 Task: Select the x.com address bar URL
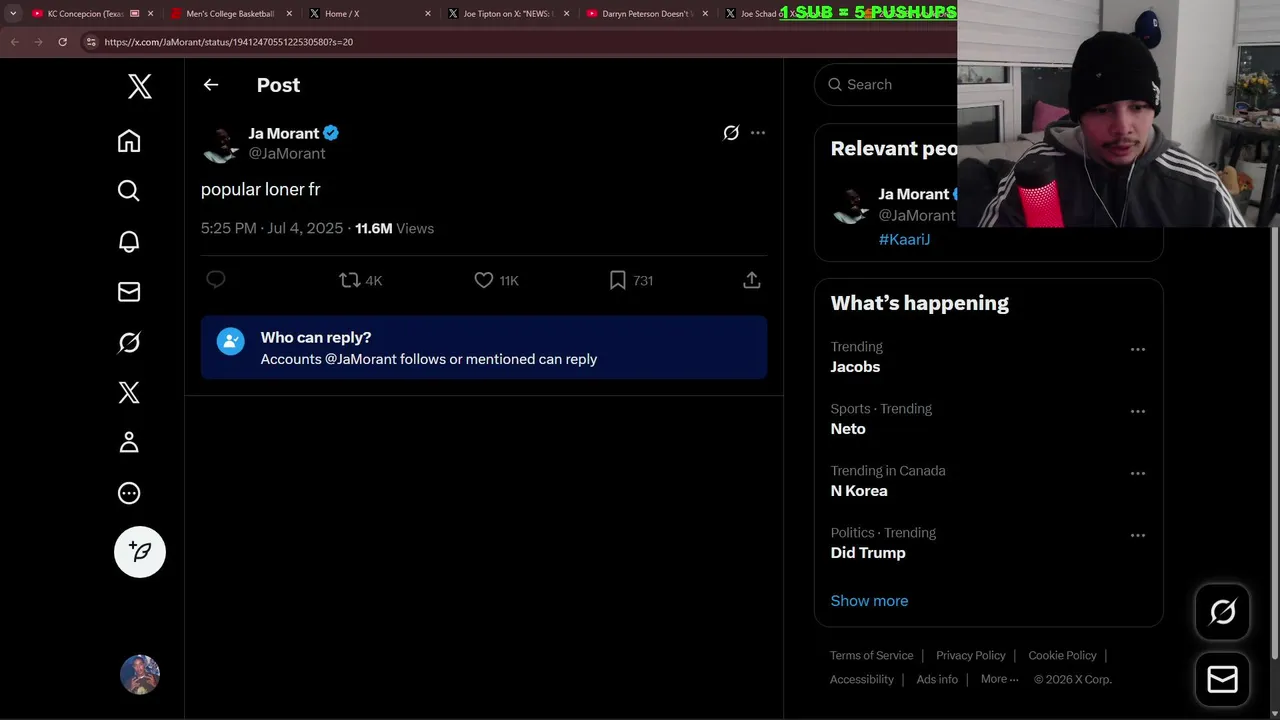pyautogui.click(x=228, y=42)
